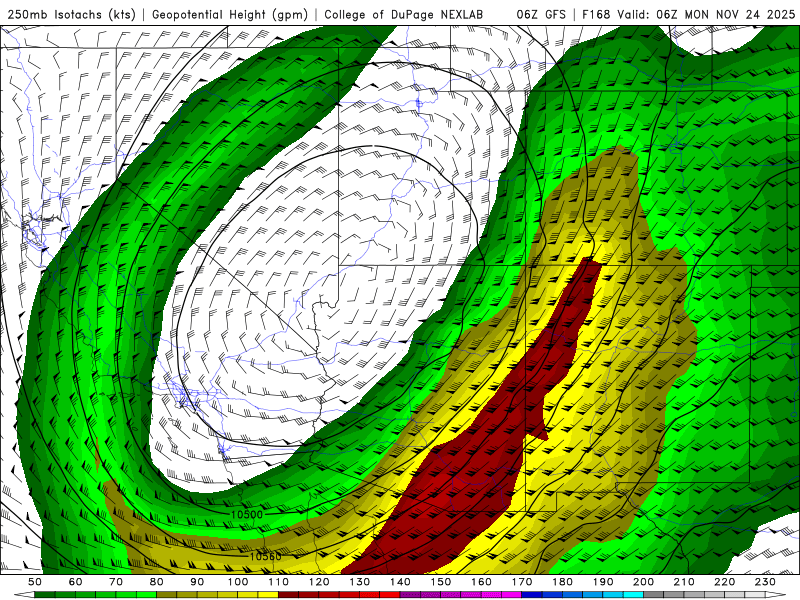
Task: Click the 230 knot legend label
Action: (x=765, y=582)
